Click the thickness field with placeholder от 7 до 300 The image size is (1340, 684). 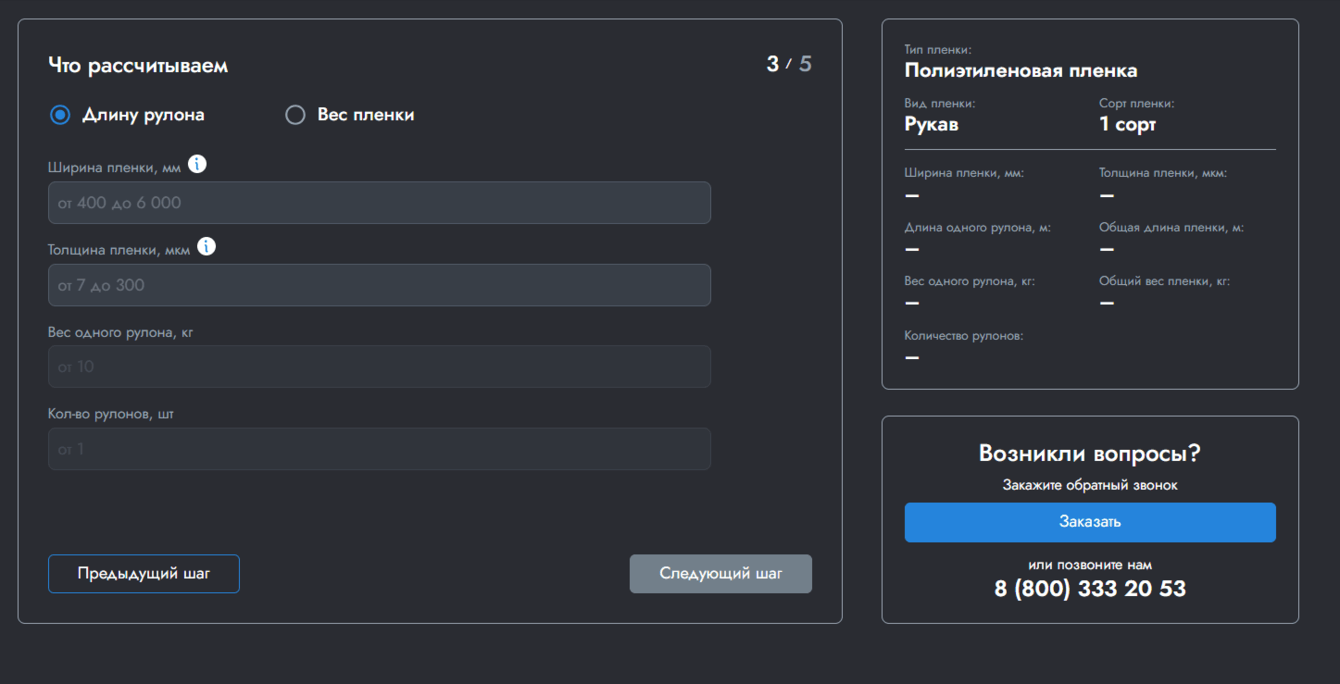pos(379,285)
